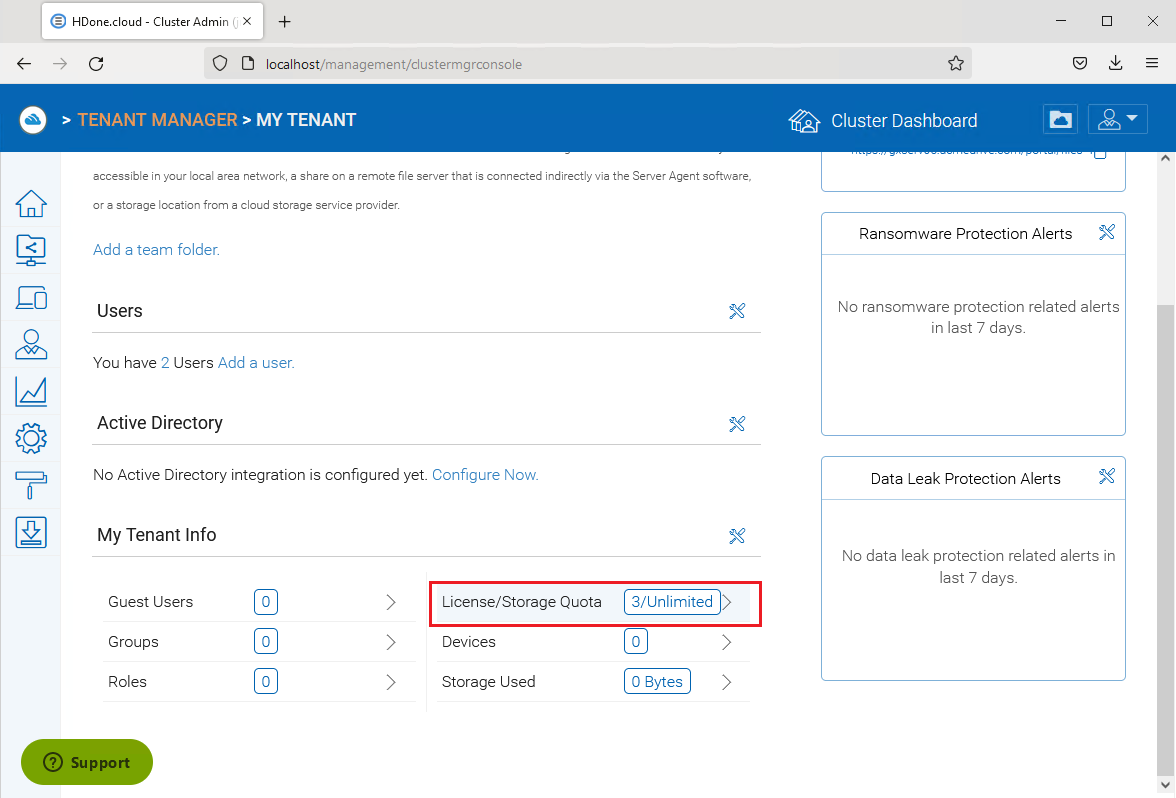Click the Cluster Dashboard icon in the header
This screenshot has height=798, width=1176.
click(x=805, y=120)
